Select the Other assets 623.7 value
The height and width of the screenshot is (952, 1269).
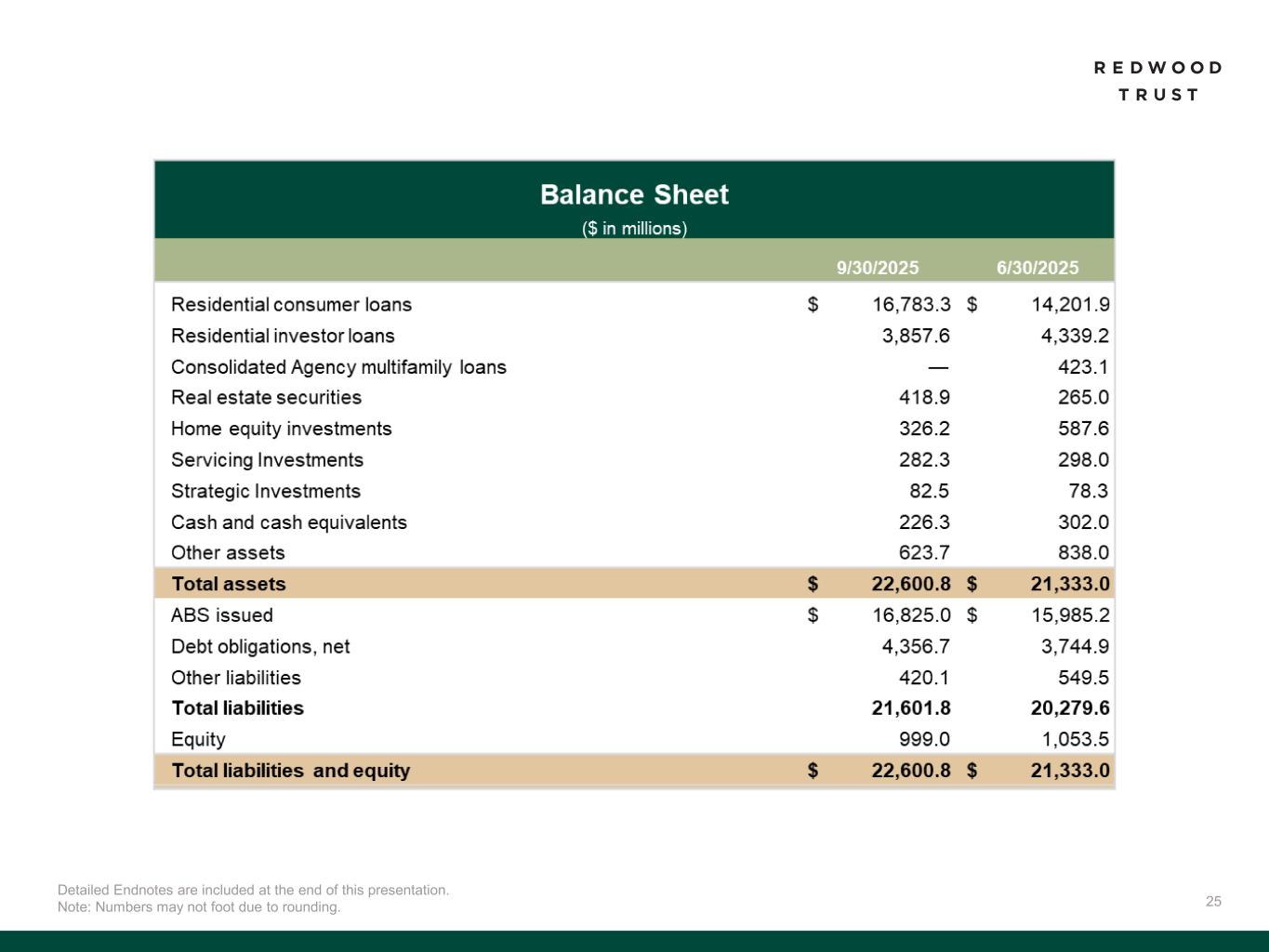click(x=923, y=553)
